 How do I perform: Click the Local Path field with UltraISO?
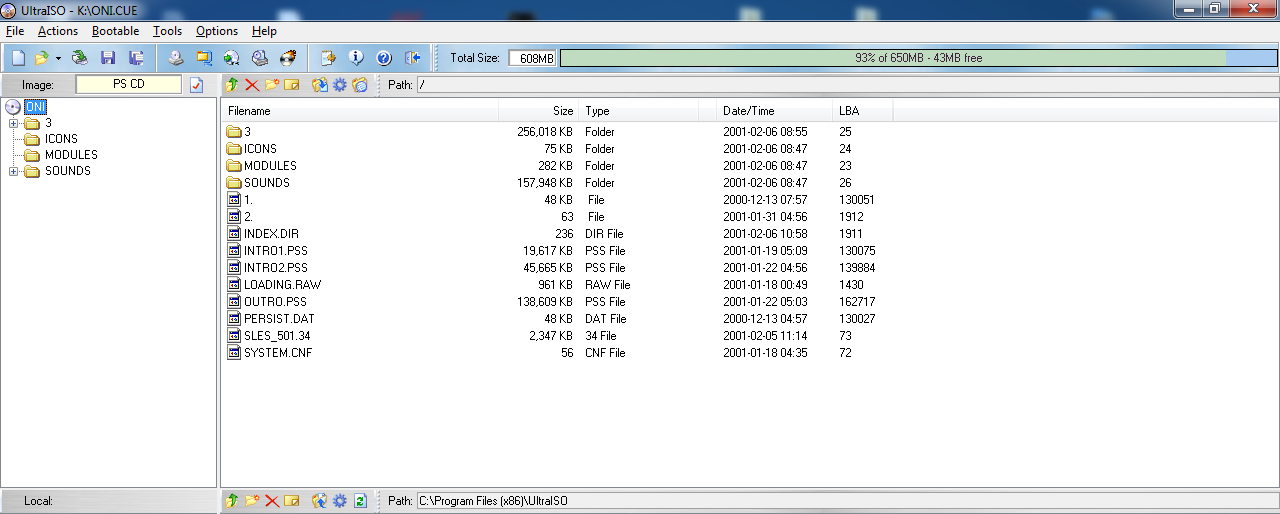click(847, 500)
